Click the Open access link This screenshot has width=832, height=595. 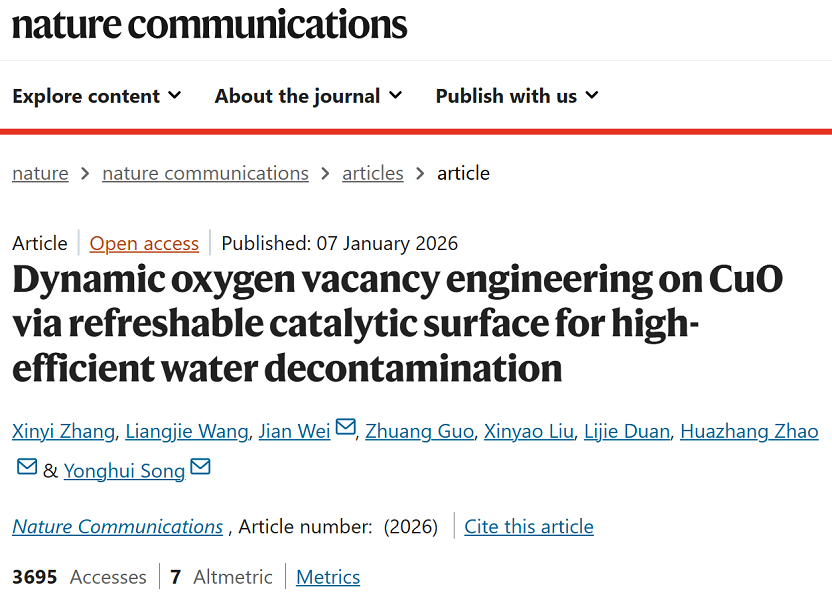[x=144, y=243]
